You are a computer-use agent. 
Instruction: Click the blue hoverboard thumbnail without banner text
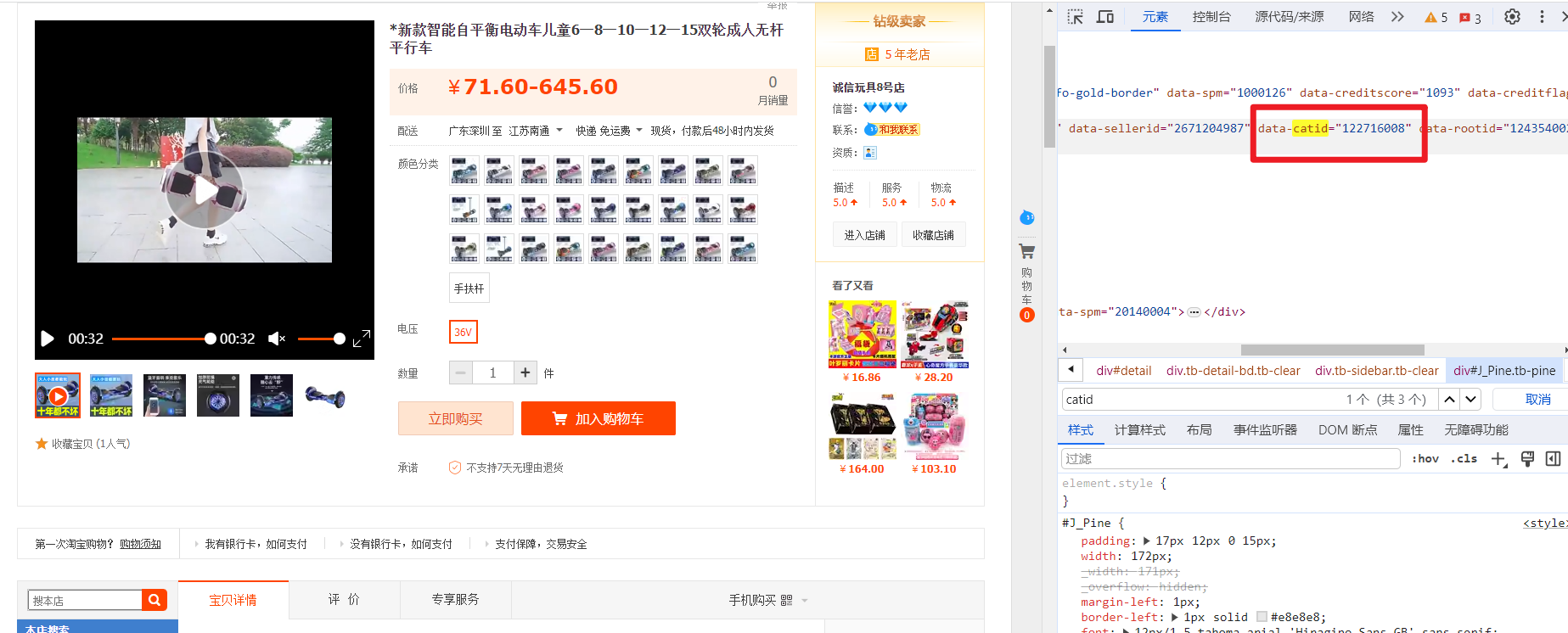325,395
